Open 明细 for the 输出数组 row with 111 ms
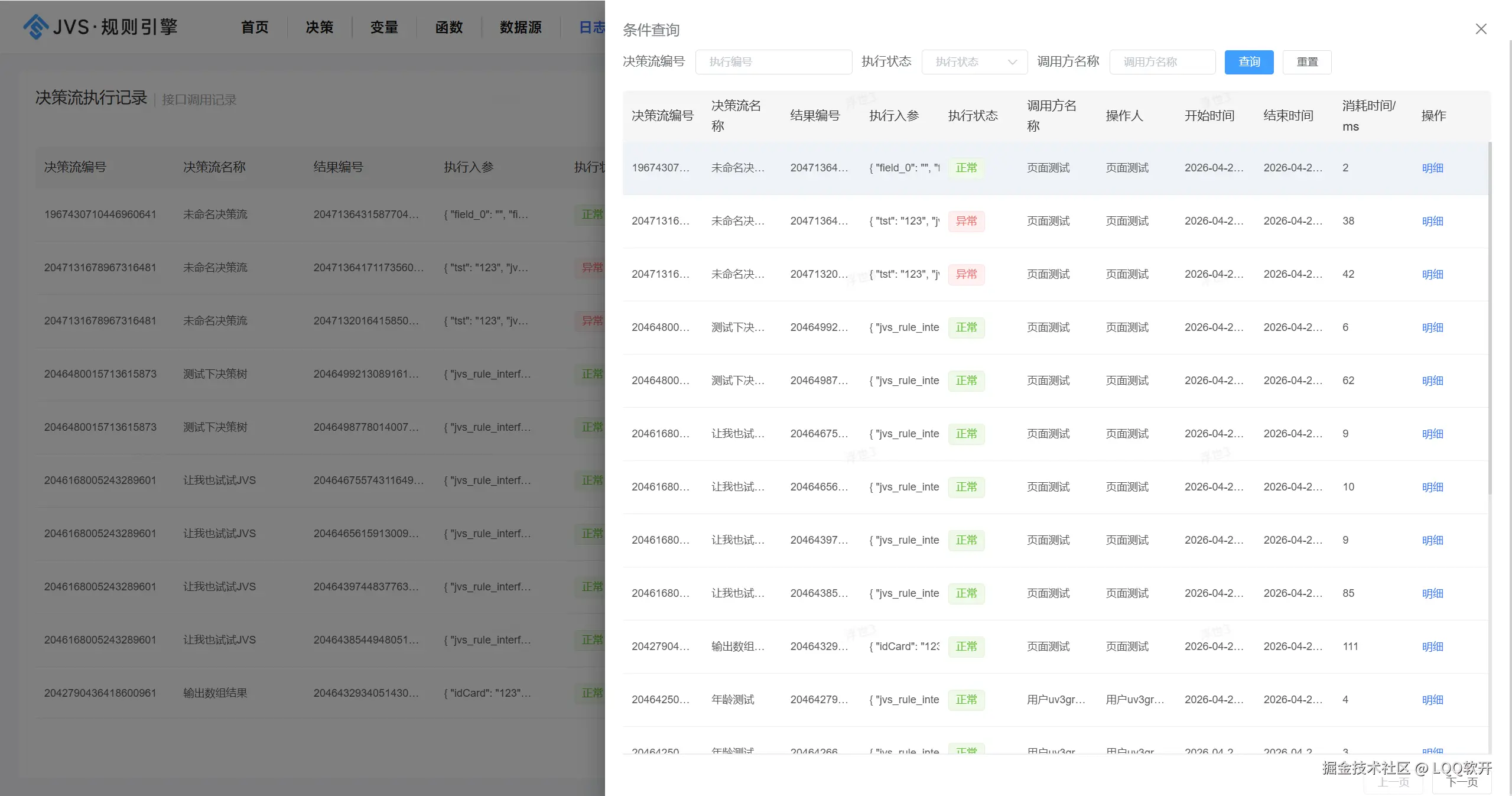 click(x=1432, y=646)
